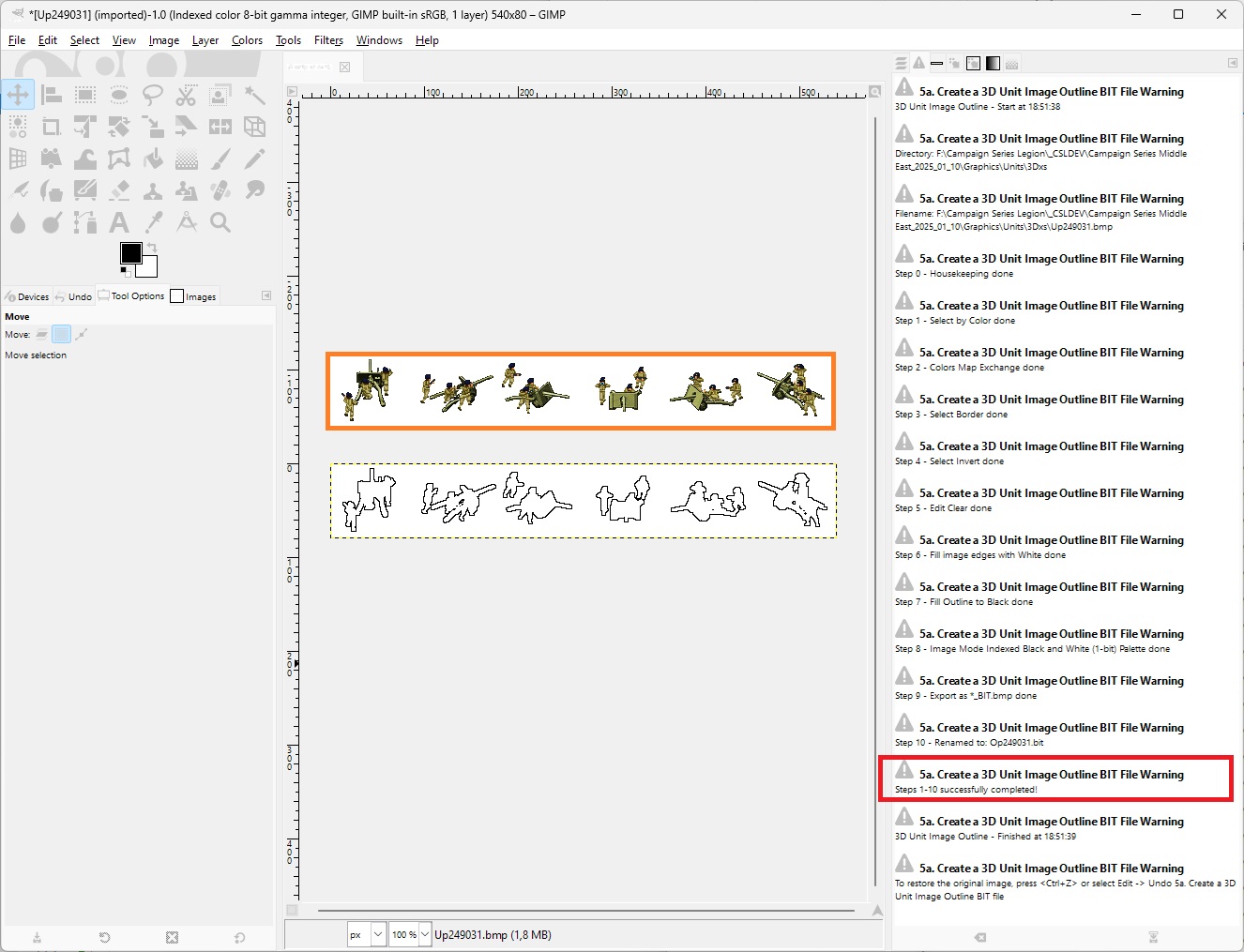Reset Tool Options to default values
This screenshot has width=1244, height=952.
(239, 937)
